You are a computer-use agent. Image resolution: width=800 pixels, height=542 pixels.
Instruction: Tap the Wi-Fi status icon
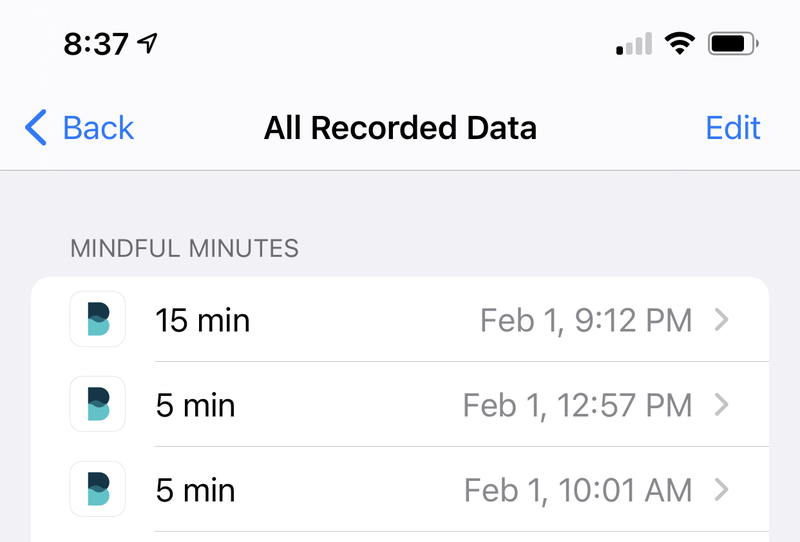point(679,43)
